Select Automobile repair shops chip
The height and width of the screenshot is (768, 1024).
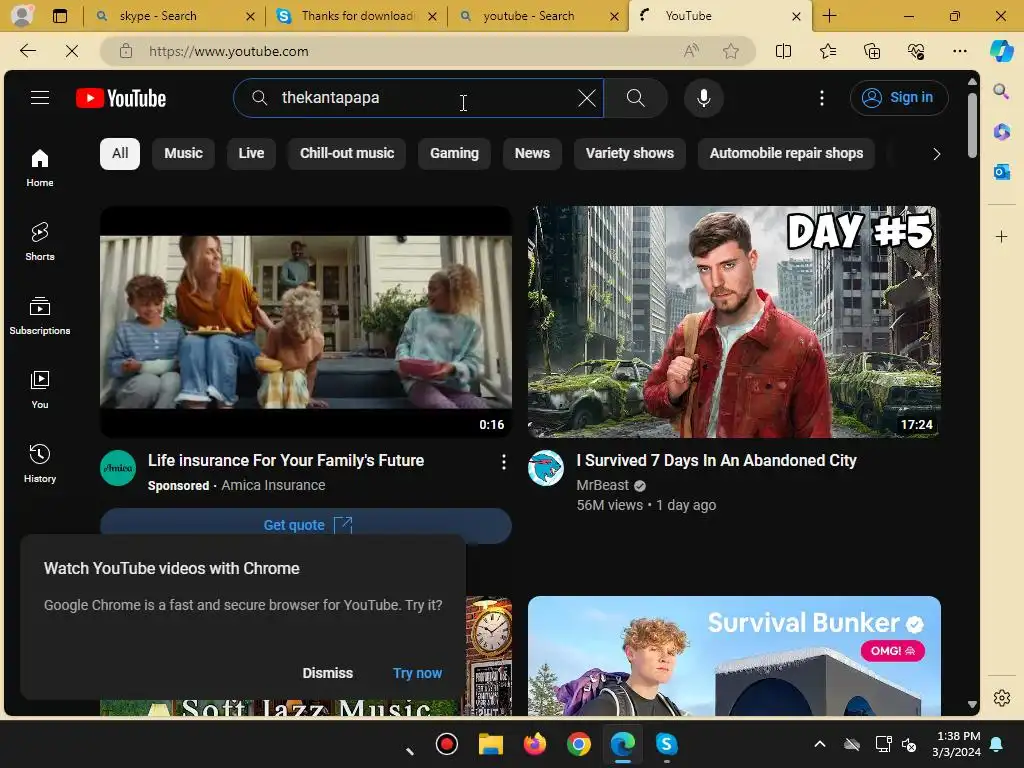click(x=786, y=153)
